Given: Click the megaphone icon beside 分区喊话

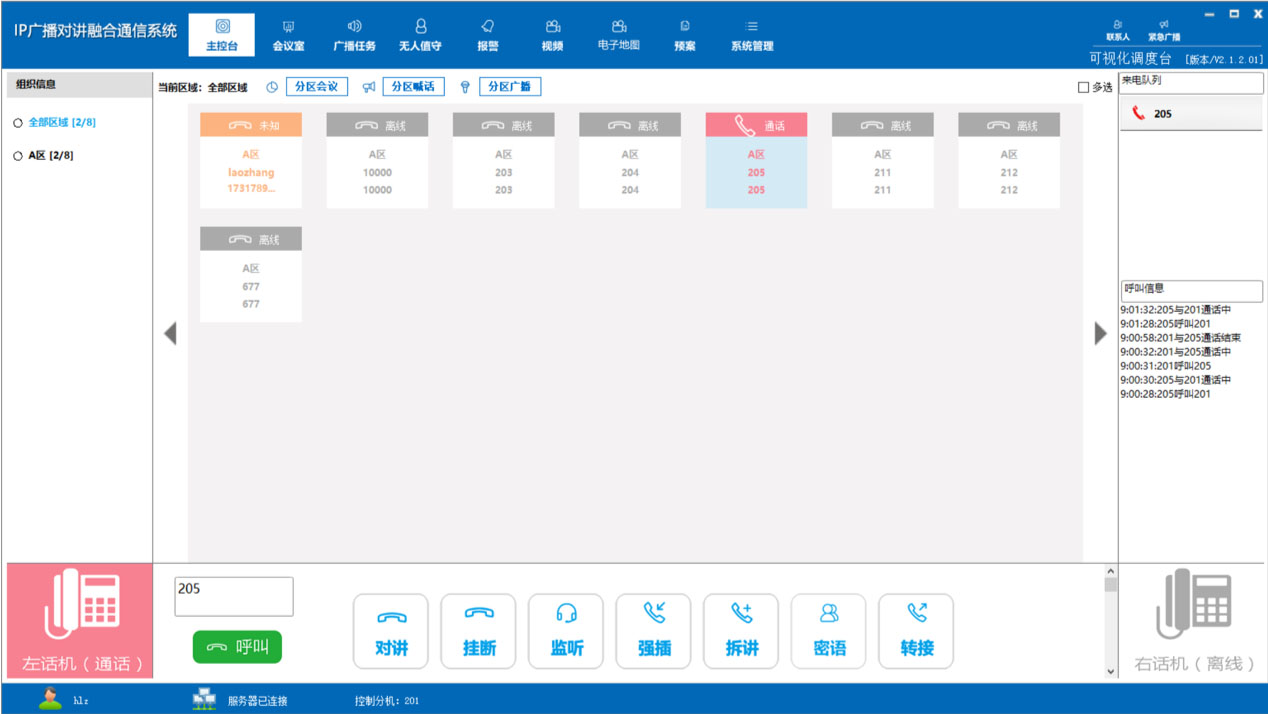Looking at the screenshot, I should click(369, 87).
